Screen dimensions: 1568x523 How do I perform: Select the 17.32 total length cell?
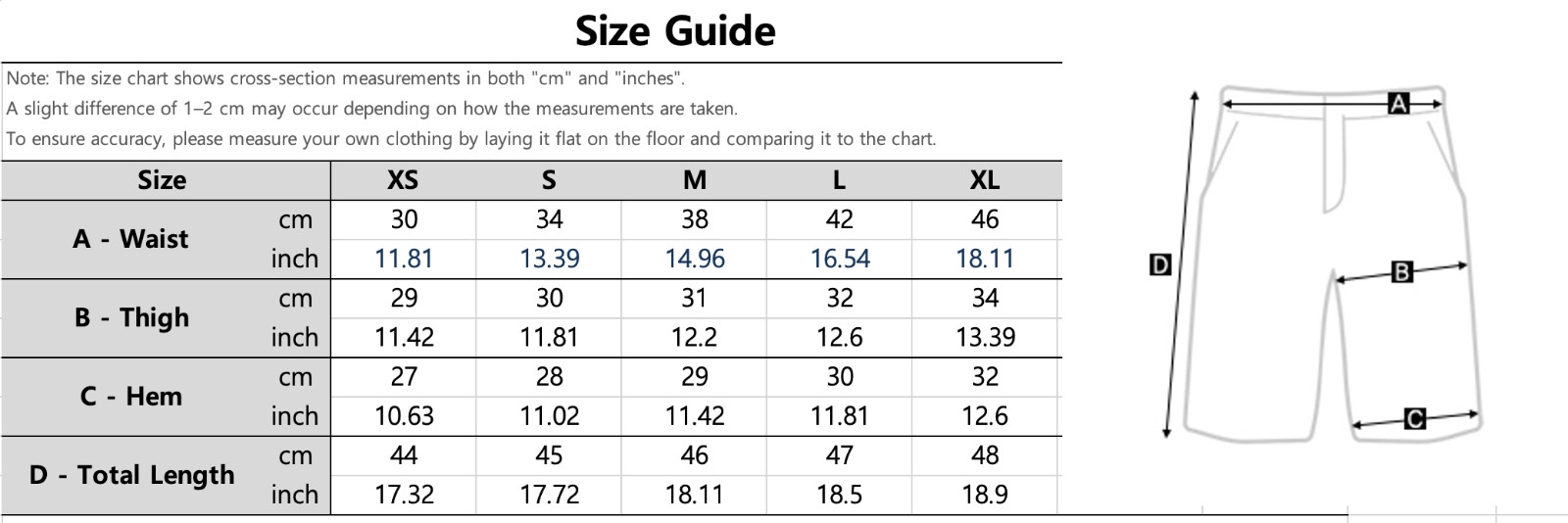coord(404,495)
